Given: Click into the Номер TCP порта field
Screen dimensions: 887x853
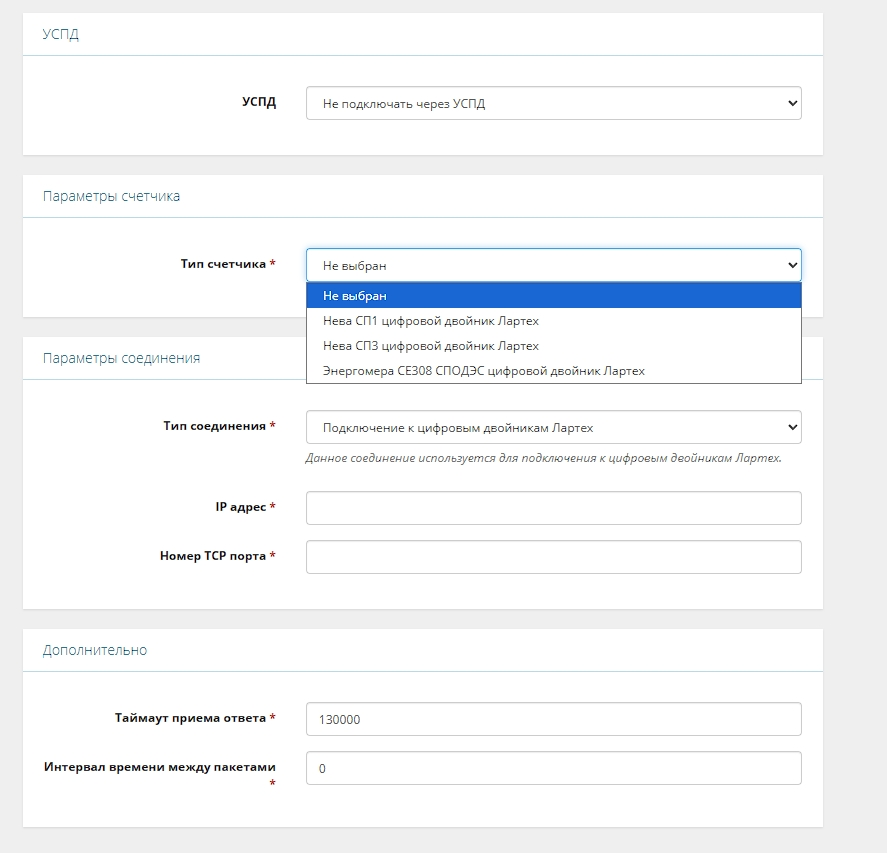Looking at the screenshot, I should click(x=553, y=557).
